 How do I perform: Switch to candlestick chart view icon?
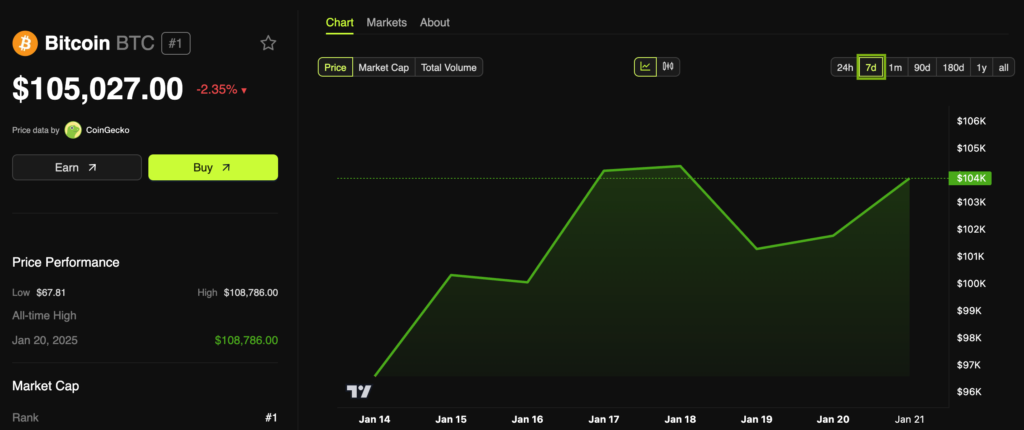tap(668, 67)
